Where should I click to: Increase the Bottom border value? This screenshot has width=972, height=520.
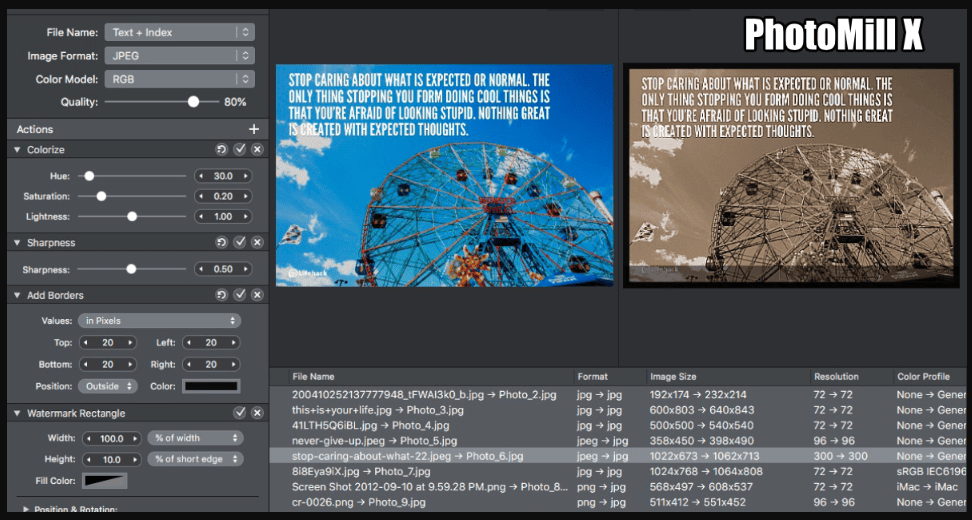click(x=130, y=364)
